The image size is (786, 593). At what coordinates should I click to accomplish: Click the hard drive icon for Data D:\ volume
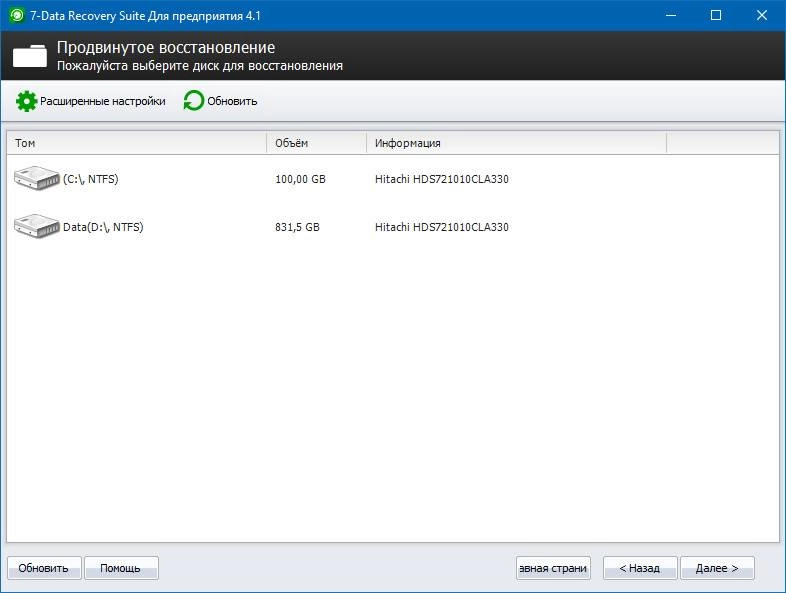[37, 227]
